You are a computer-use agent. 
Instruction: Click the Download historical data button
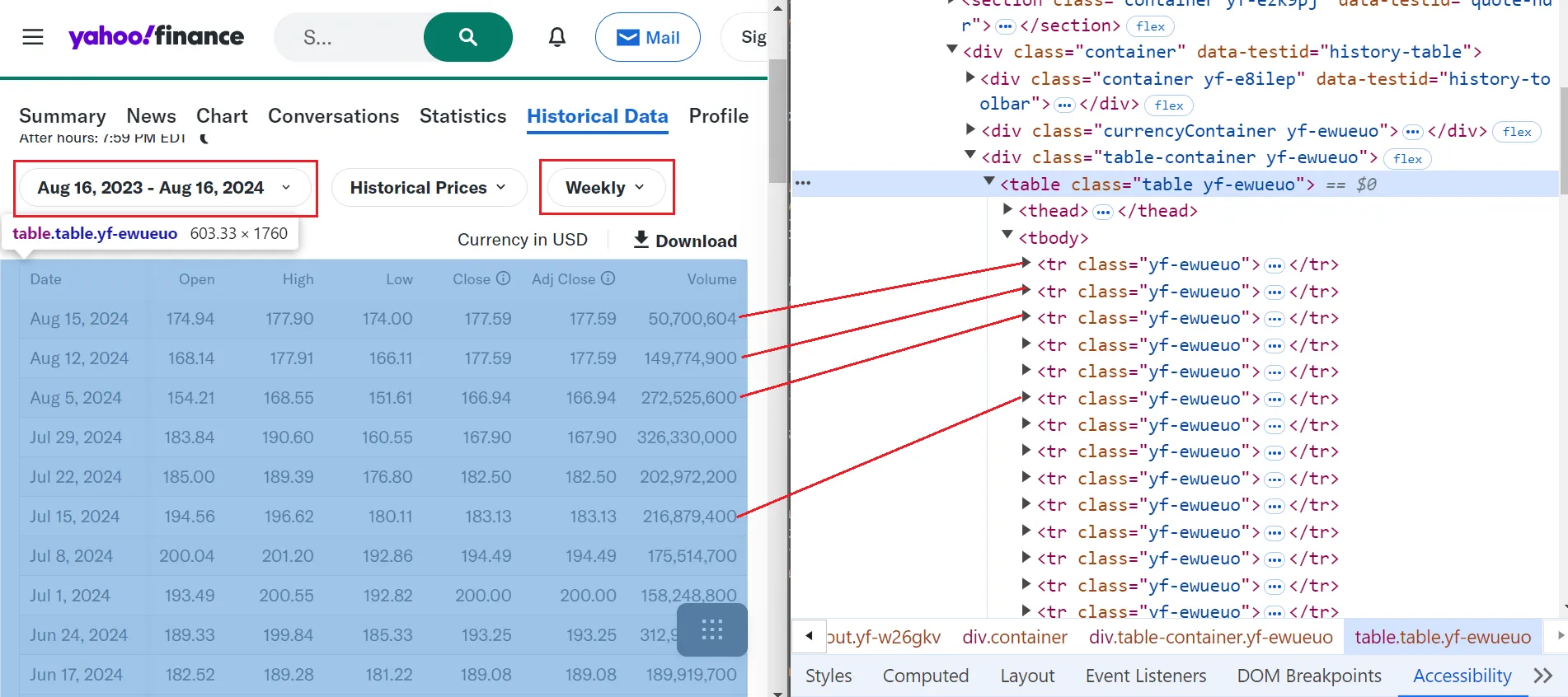pos(685,241)
